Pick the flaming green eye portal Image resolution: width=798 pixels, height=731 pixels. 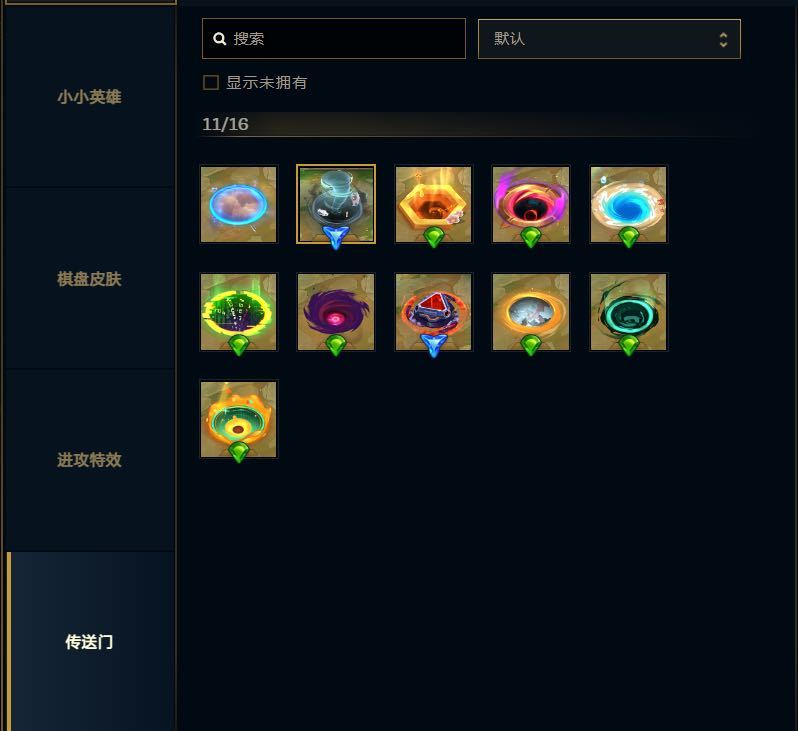pos(239,419)
